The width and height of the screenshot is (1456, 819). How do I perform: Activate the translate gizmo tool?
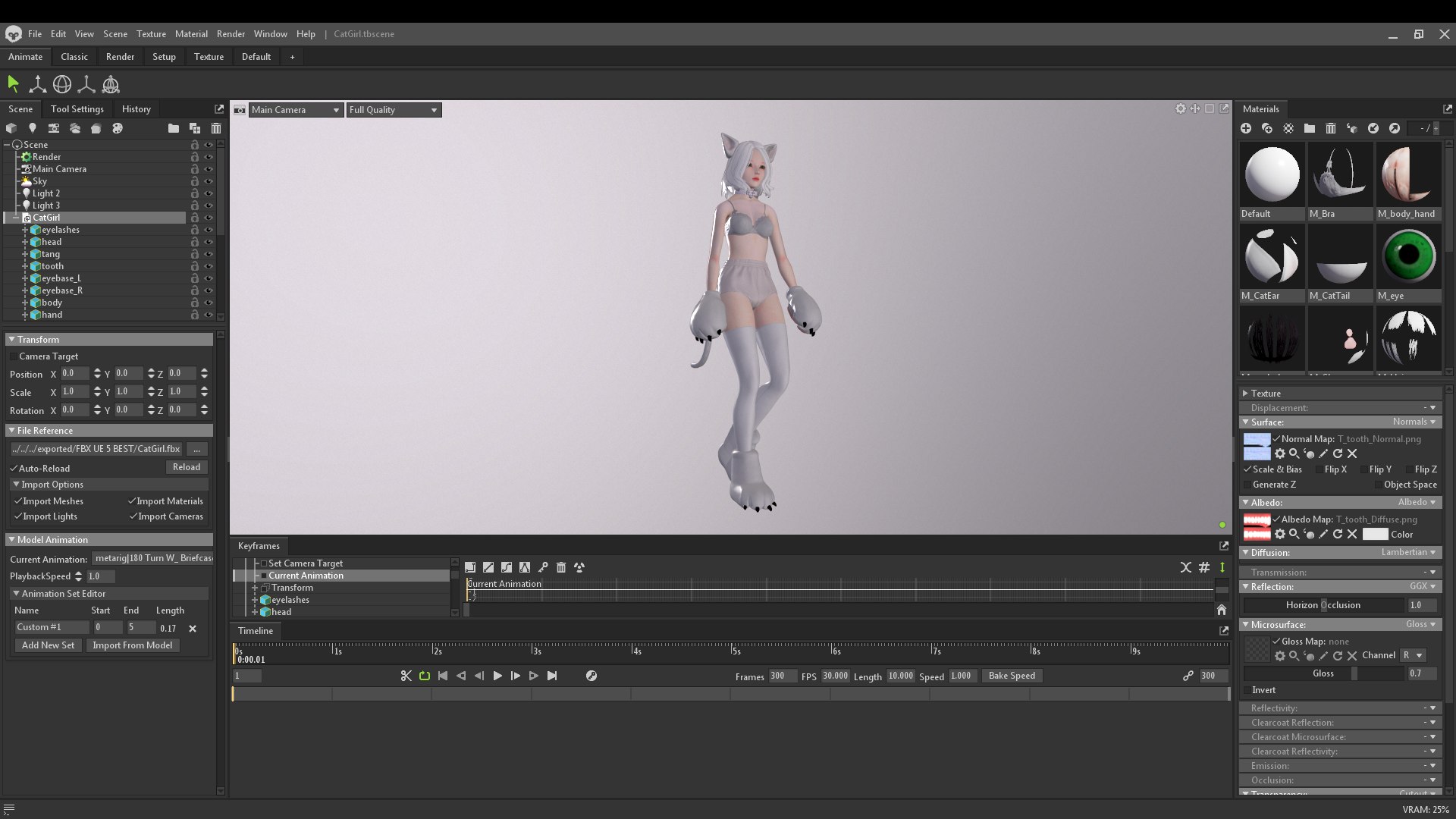[x=37, y=84]
